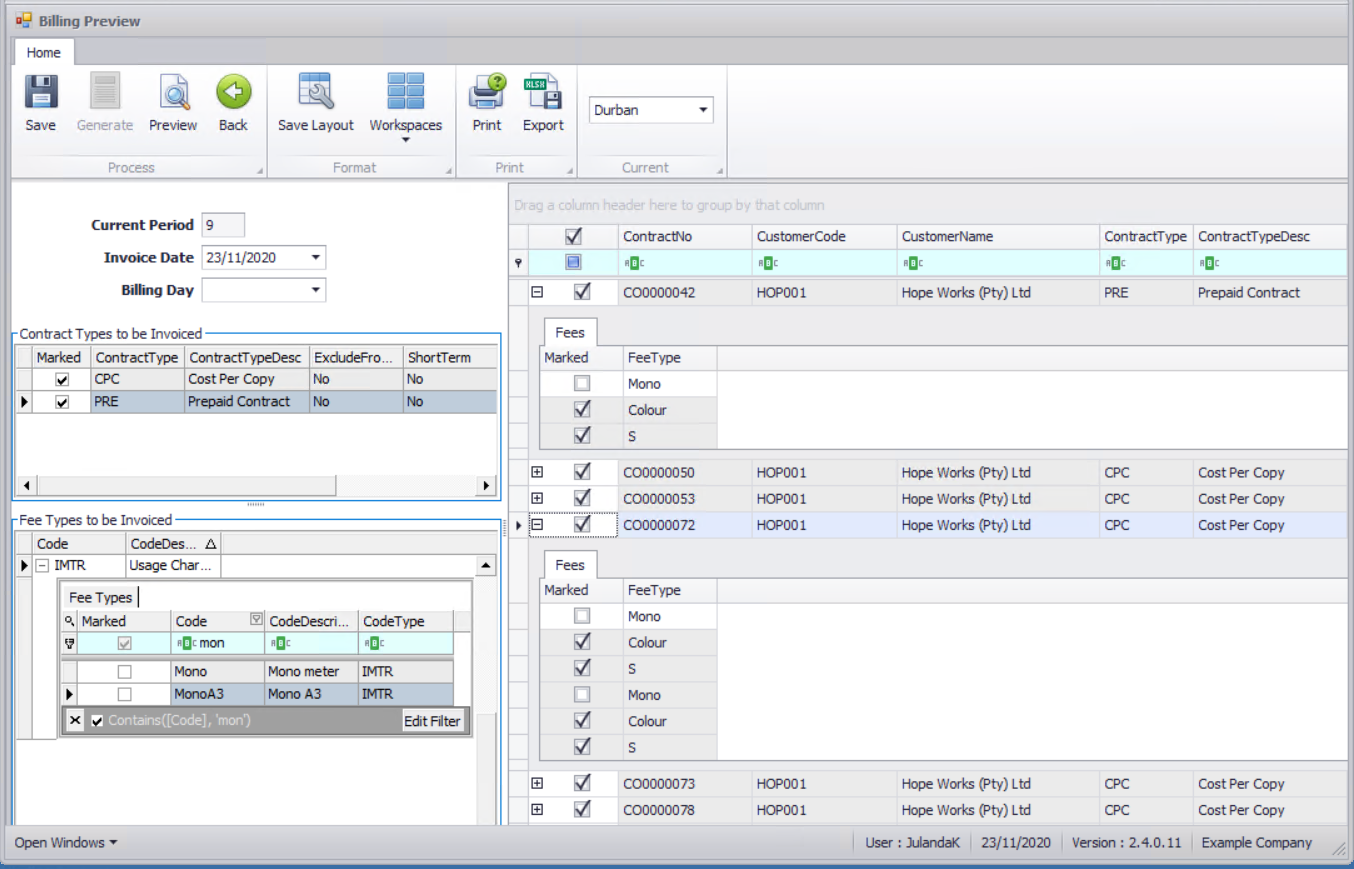
Task: Uncheck Marked box for CPC contract type
Action: click(x=62, y=380)
